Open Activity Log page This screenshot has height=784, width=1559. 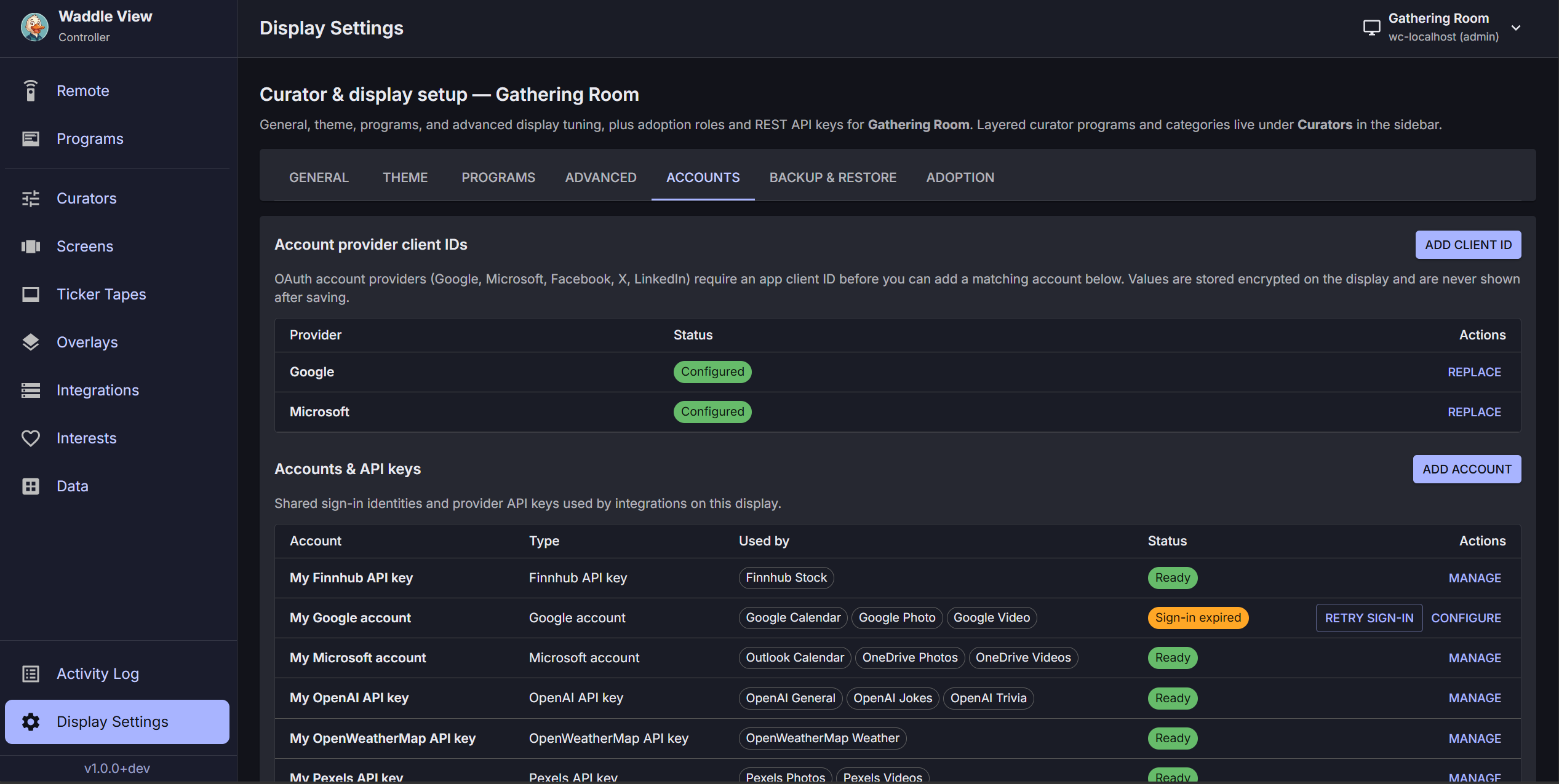(117, 673)
